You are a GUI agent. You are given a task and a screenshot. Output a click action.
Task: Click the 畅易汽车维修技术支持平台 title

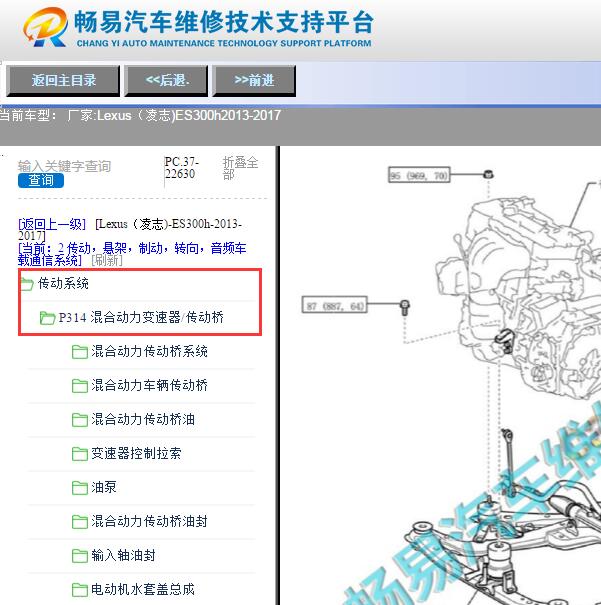[224, 22]
